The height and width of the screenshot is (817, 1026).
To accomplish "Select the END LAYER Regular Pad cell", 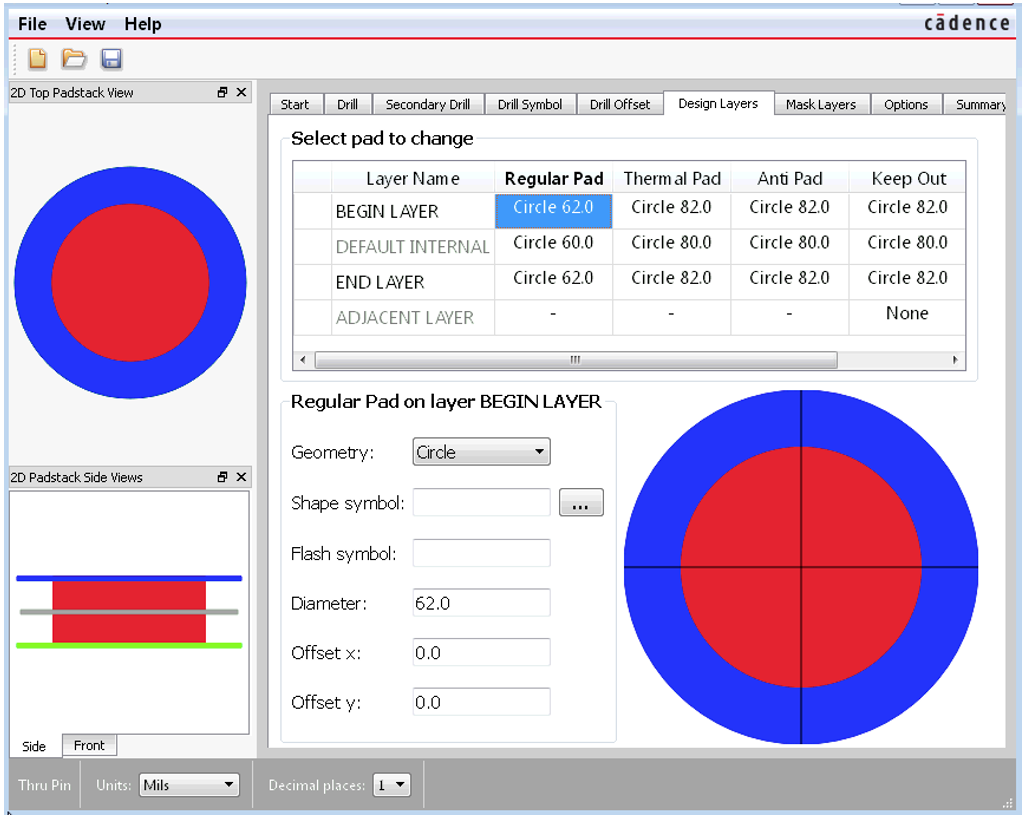I will point(553,279).
